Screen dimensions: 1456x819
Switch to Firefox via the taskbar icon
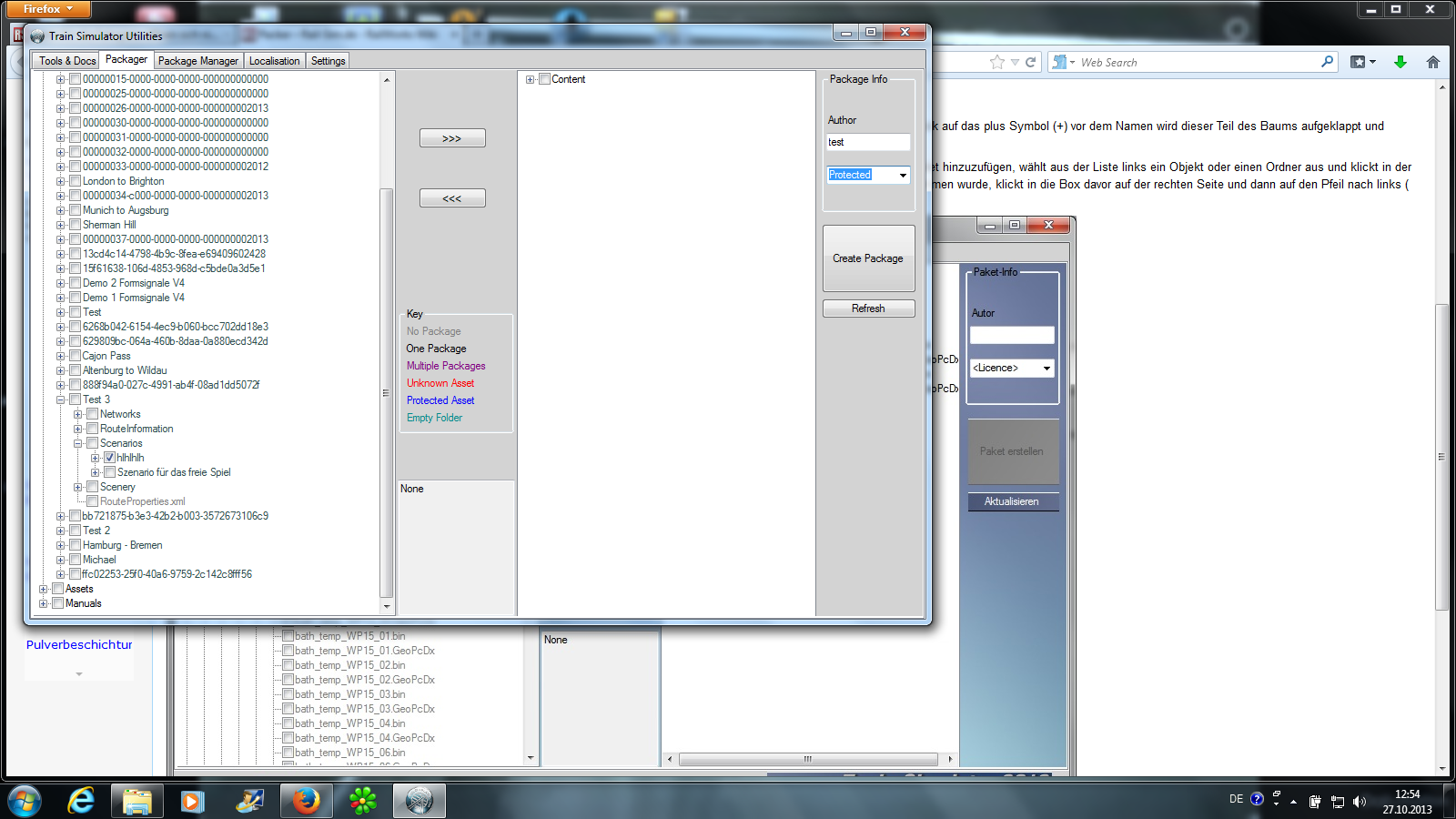point(306,801)
